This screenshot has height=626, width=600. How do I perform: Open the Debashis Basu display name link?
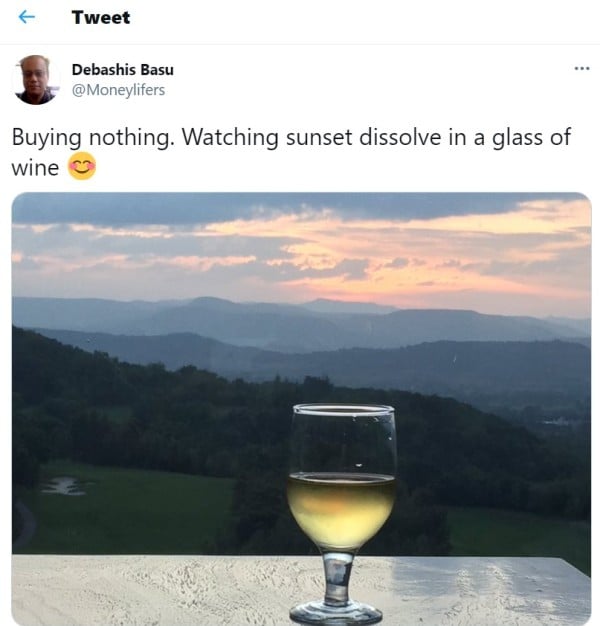pyautogui.click(x=123, y=70)
